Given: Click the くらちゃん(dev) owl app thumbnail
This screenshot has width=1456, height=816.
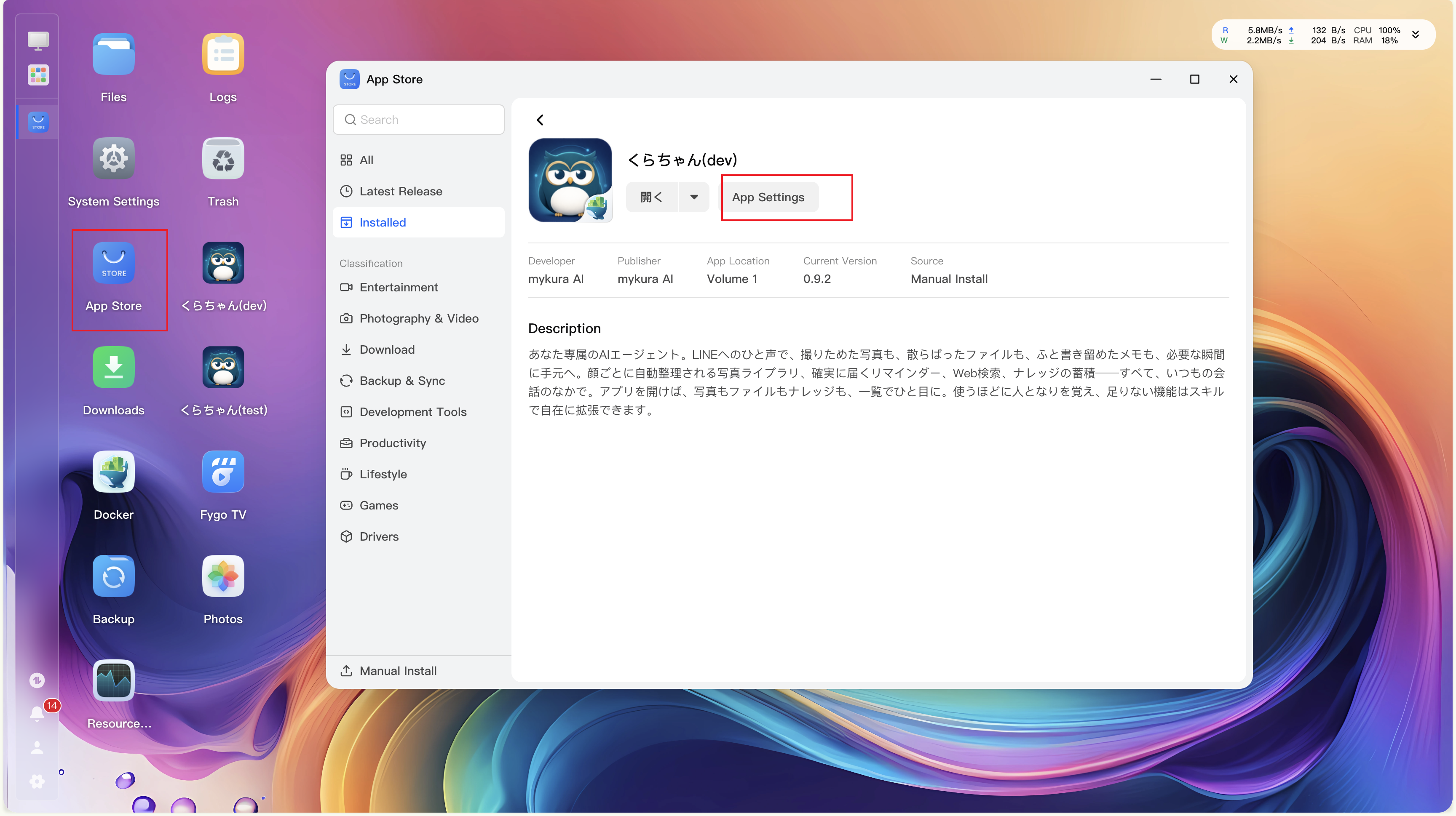Looking at the screenshot, I should [570, 180].
